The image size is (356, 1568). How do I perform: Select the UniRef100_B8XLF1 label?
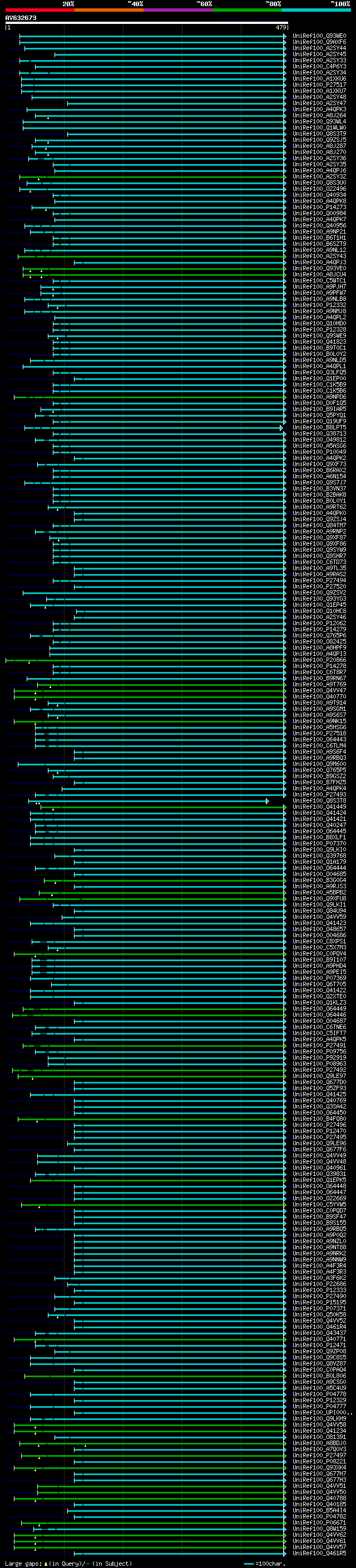tap(319, 838)
